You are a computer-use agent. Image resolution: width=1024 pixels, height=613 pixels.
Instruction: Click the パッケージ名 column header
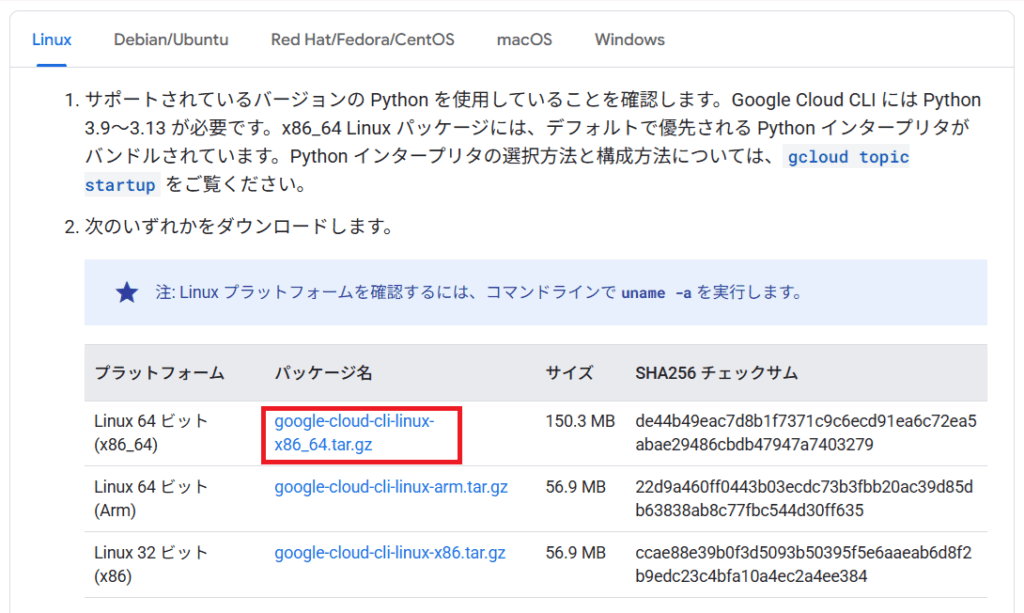click(323, 373)
